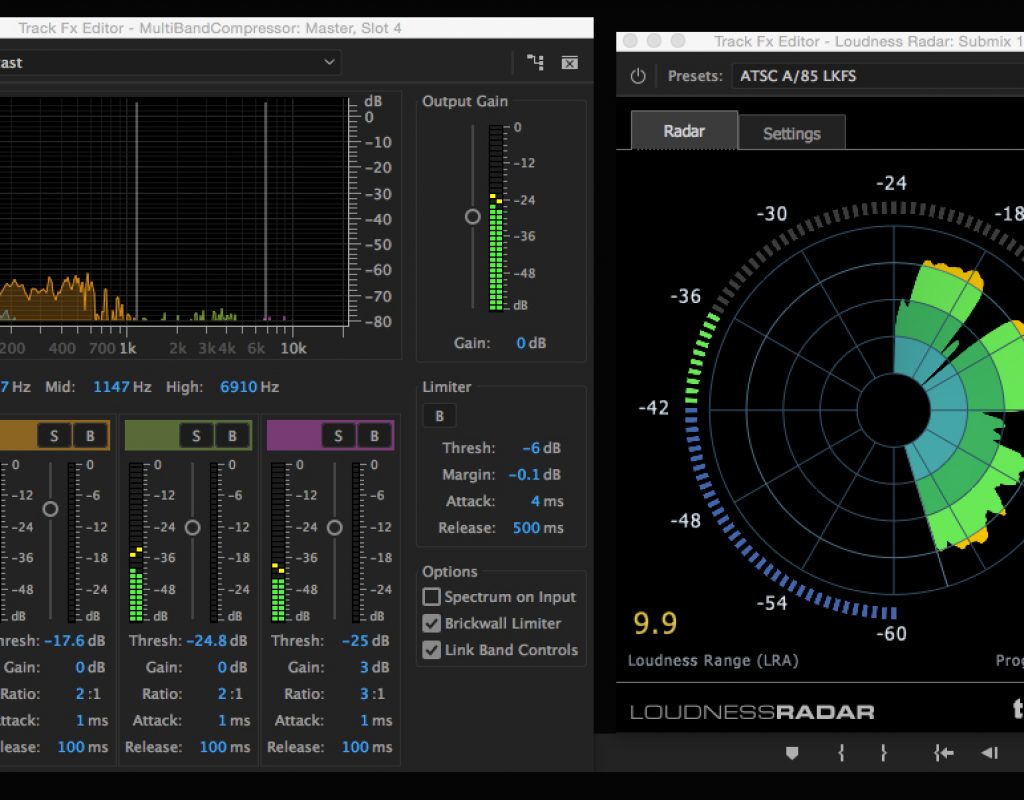Open the channel map editor icon in MultiBandCompressor
The image size is (1024, 800).
point(535,63)
